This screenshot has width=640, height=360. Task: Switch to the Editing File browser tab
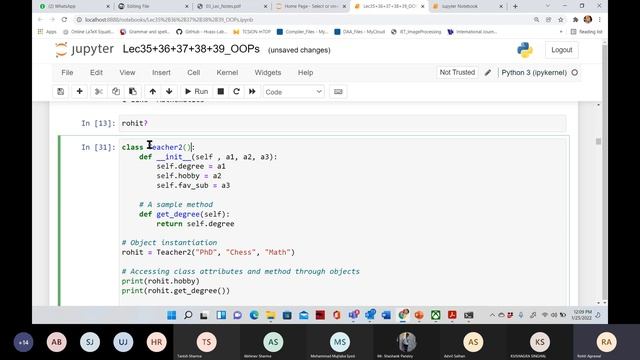152,6
